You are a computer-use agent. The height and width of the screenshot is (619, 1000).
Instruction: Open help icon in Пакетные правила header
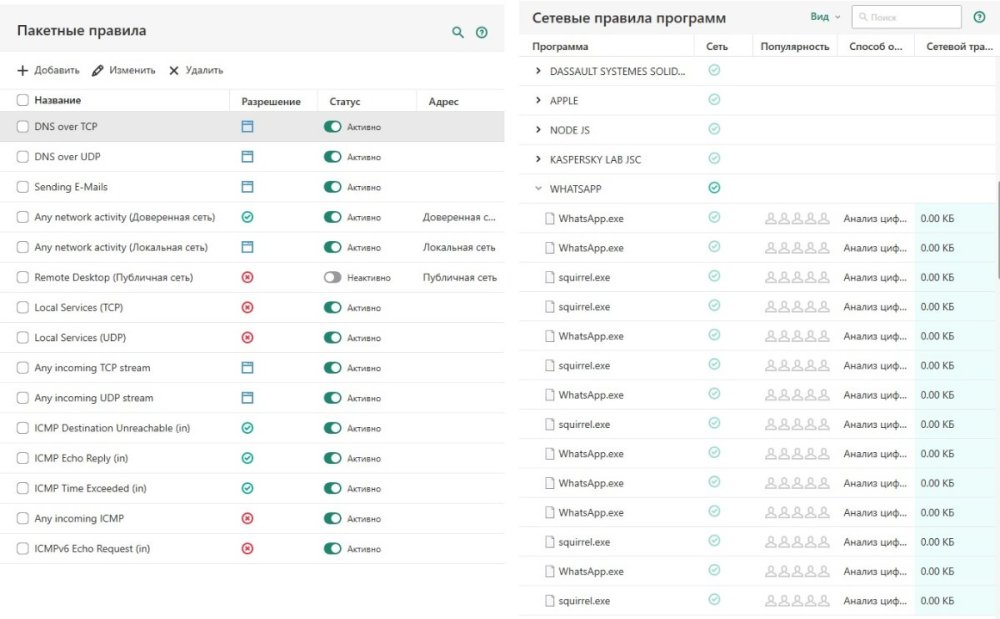(x=482, y=32)
